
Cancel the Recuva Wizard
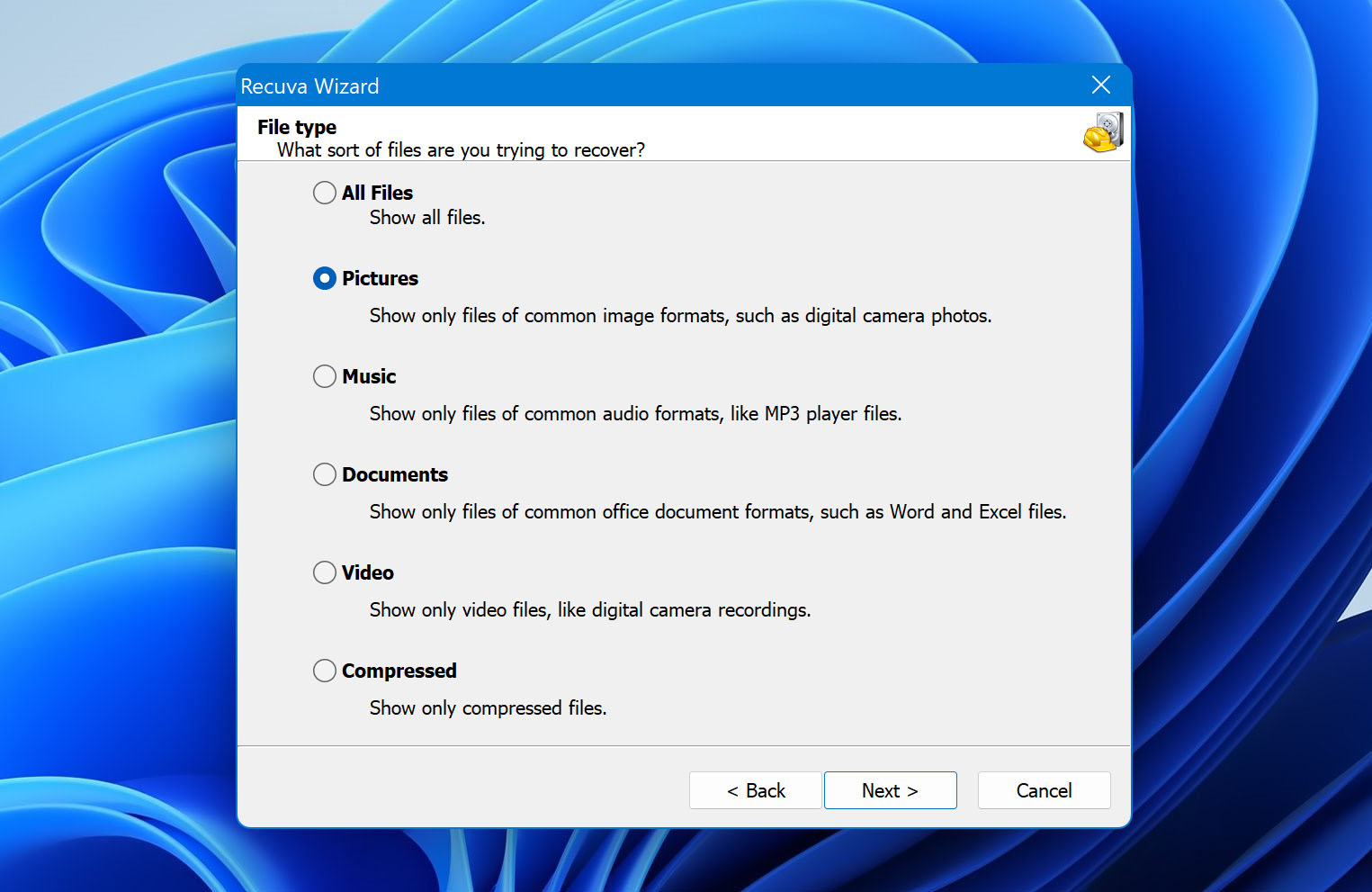[1044, 790]
